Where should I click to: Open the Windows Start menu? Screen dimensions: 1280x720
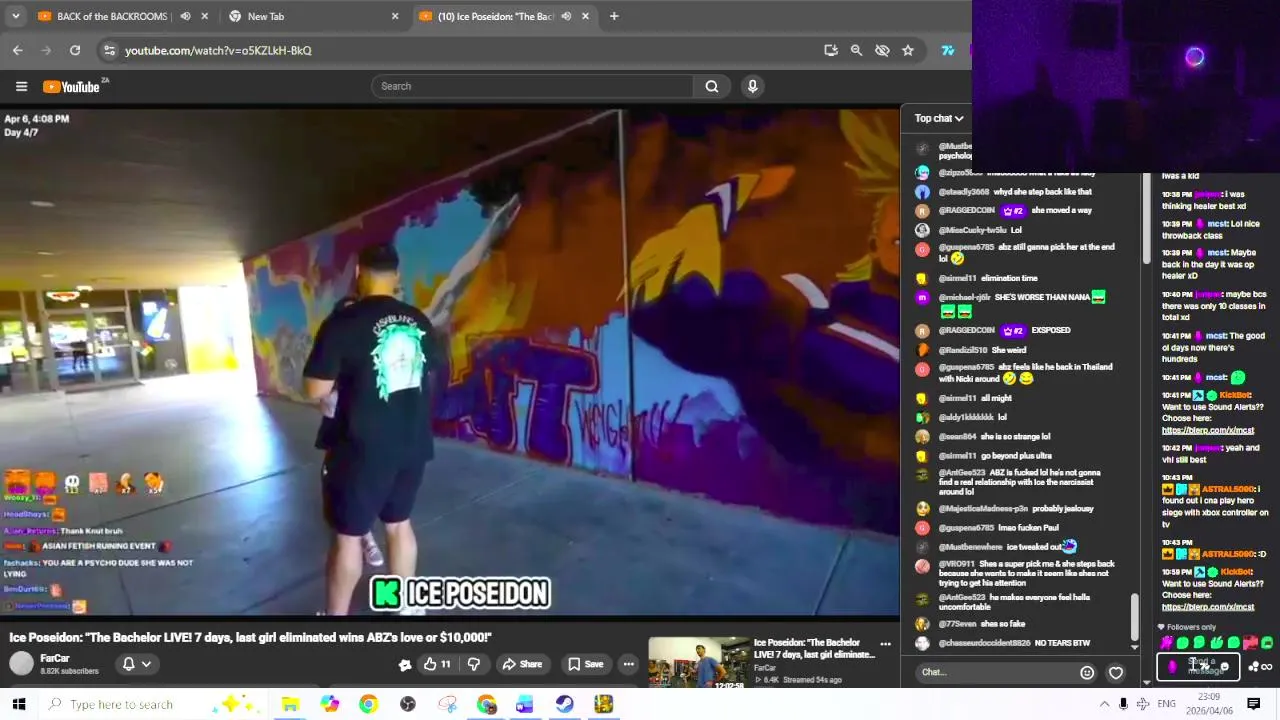coord(18,704)
